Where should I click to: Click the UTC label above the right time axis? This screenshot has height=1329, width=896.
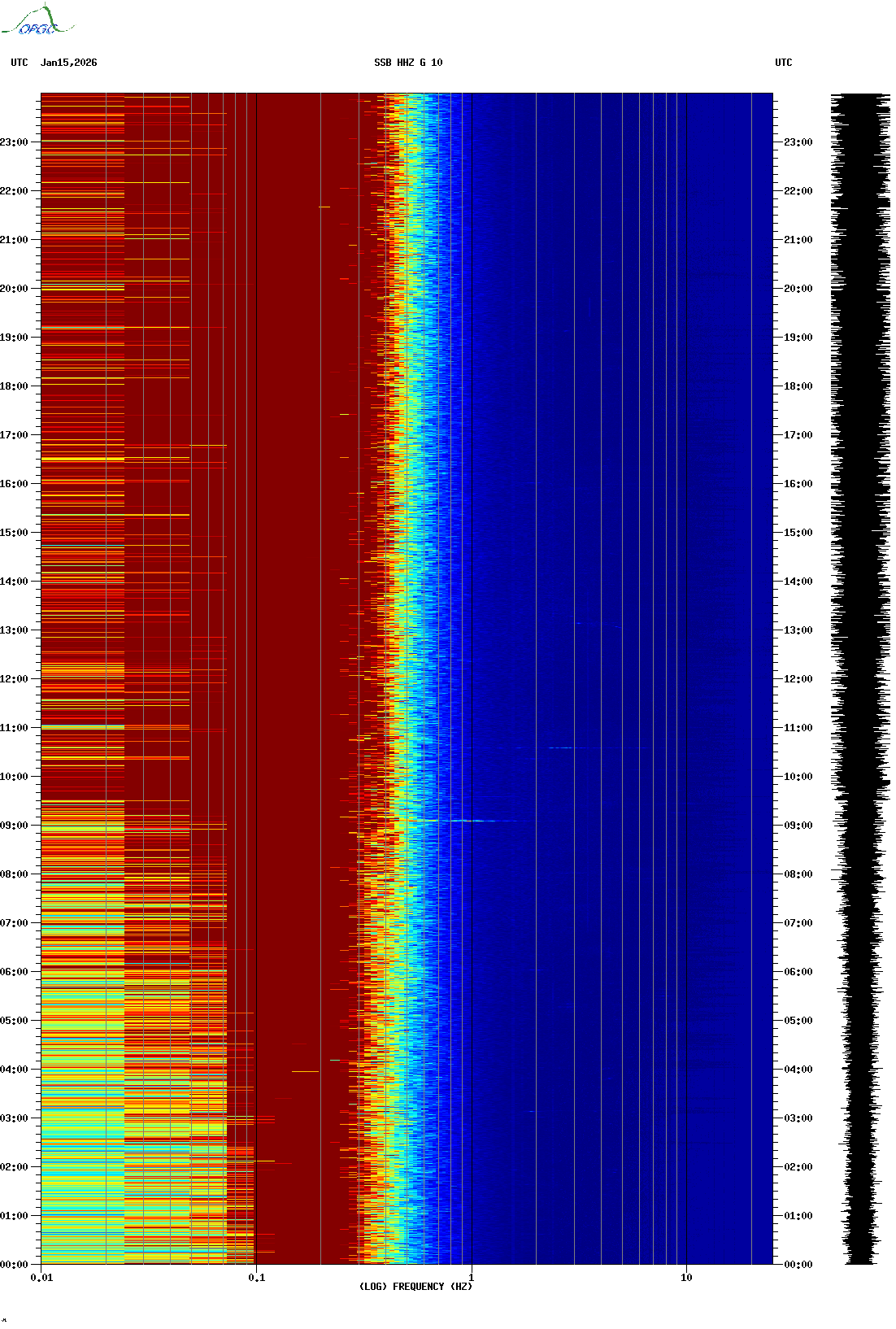(783, 63)
